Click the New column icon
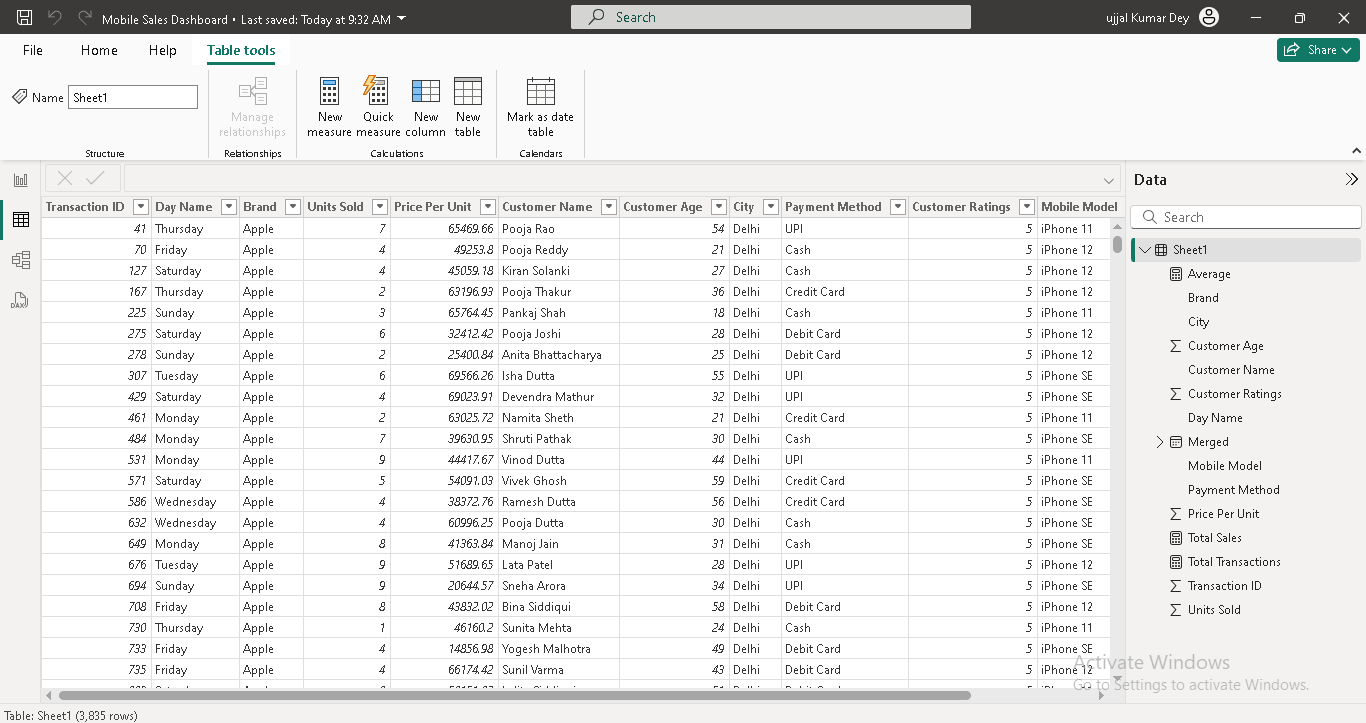 (x=426, y=92)
